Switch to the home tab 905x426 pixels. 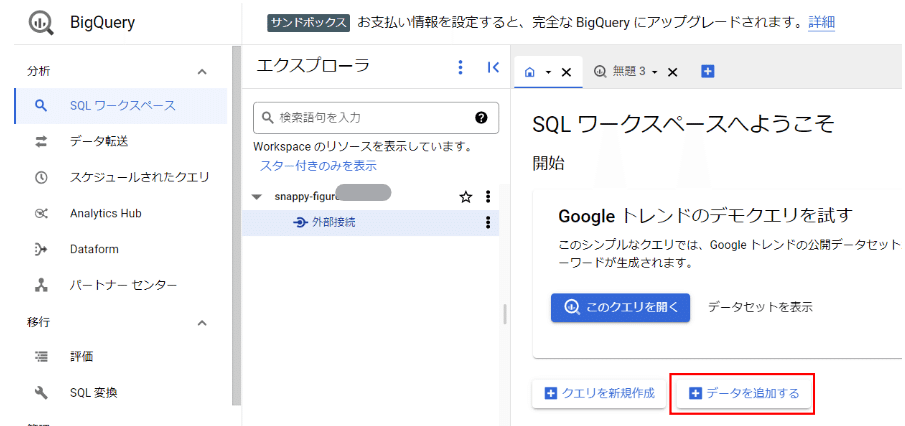[x=530, y=72]
